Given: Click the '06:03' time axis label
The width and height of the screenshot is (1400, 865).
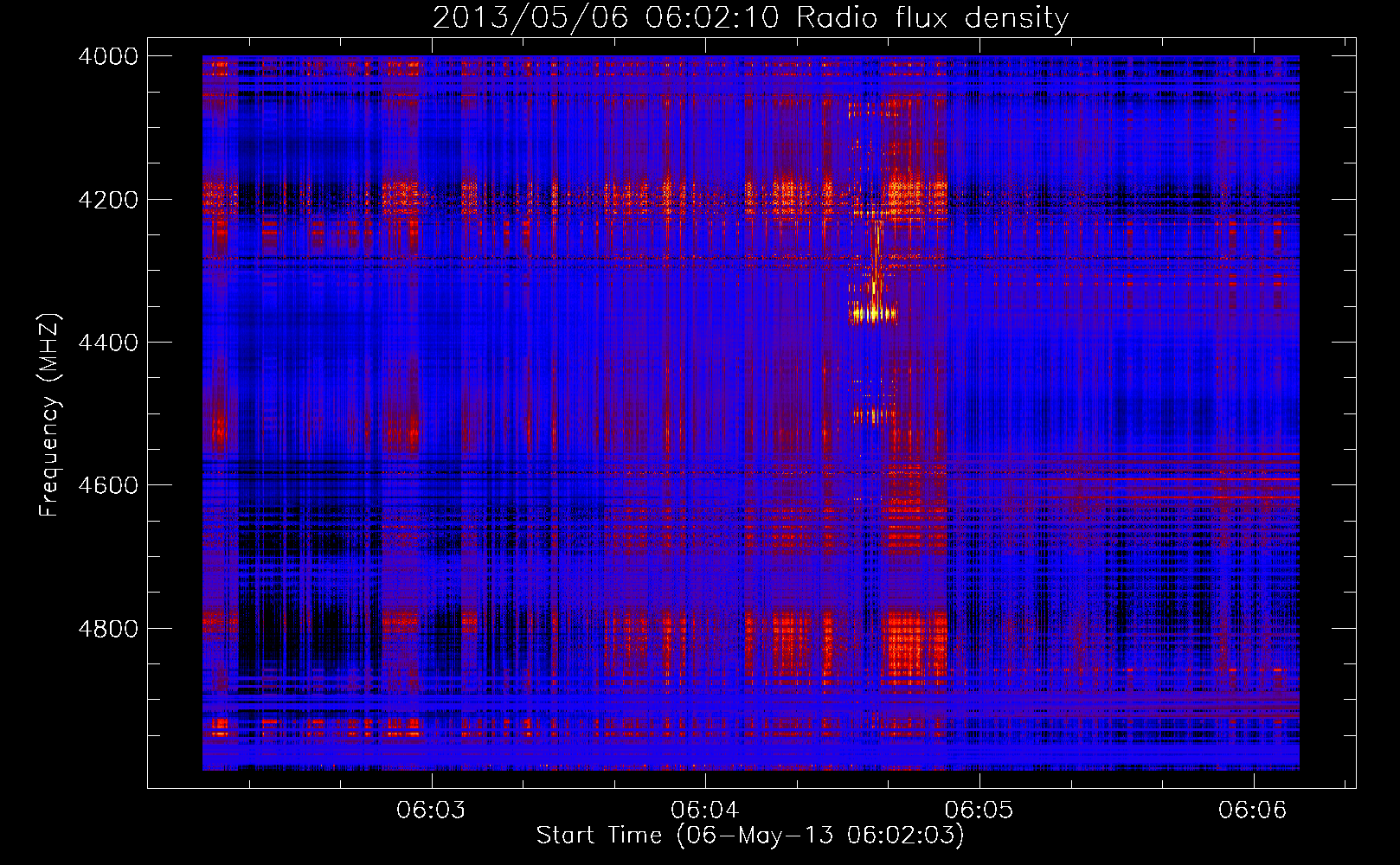Looking at the screenshot, I should point(431,810).
